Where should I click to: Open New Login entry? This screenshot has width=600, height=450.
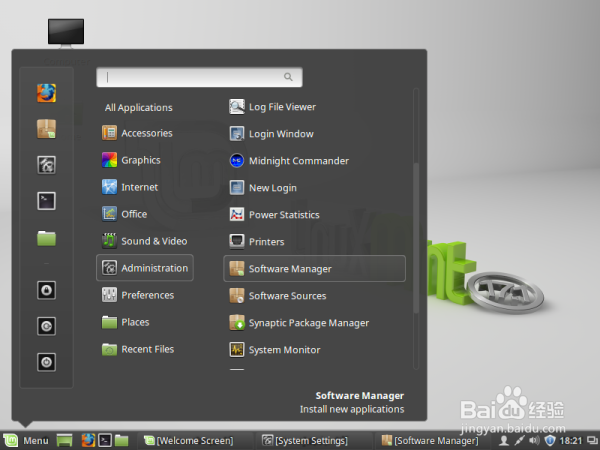(314, 188)
